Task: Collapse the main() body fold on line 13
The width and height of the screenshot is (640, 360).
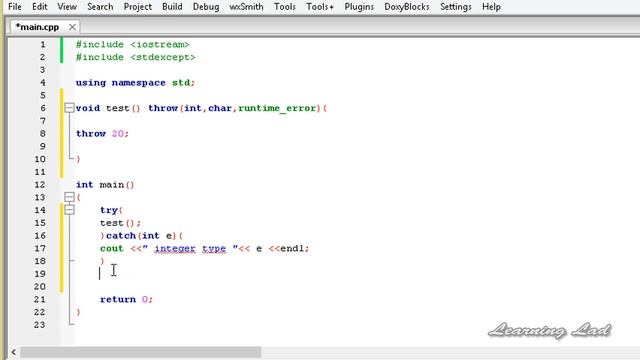Action: (x=69, y=197)
